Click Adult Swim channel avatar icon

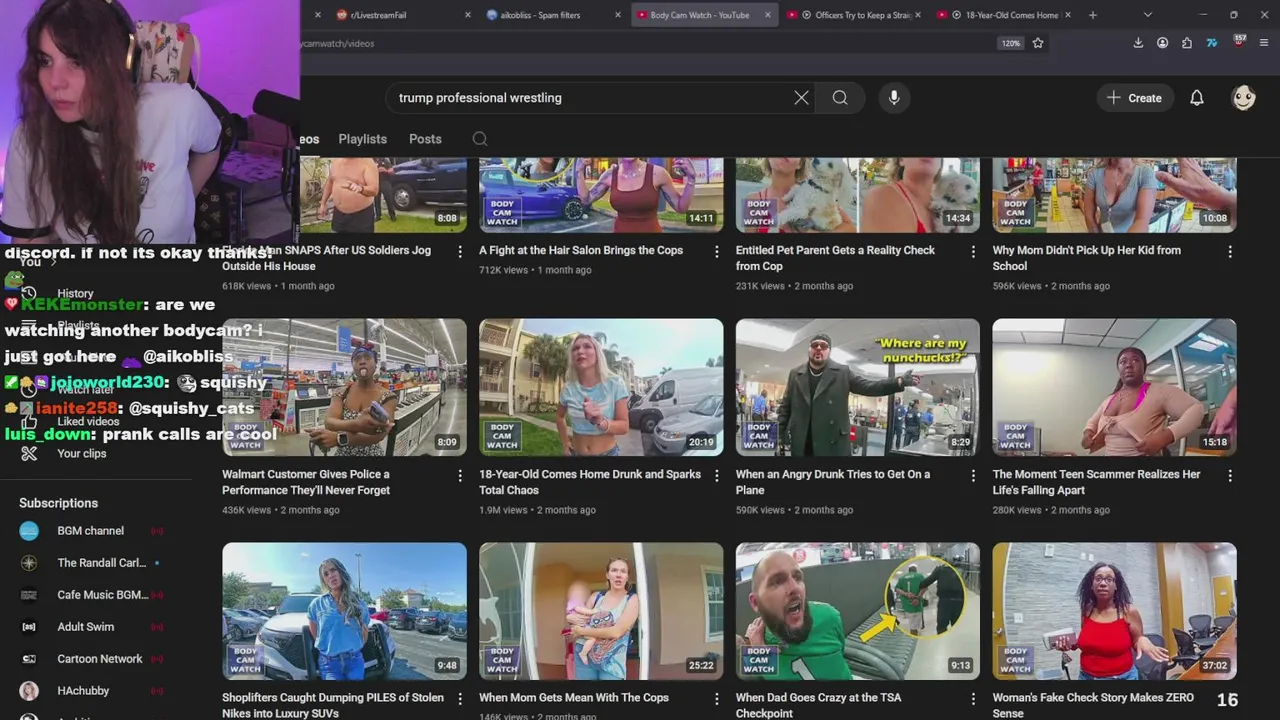pyautogui.click(x=29, y=627)
